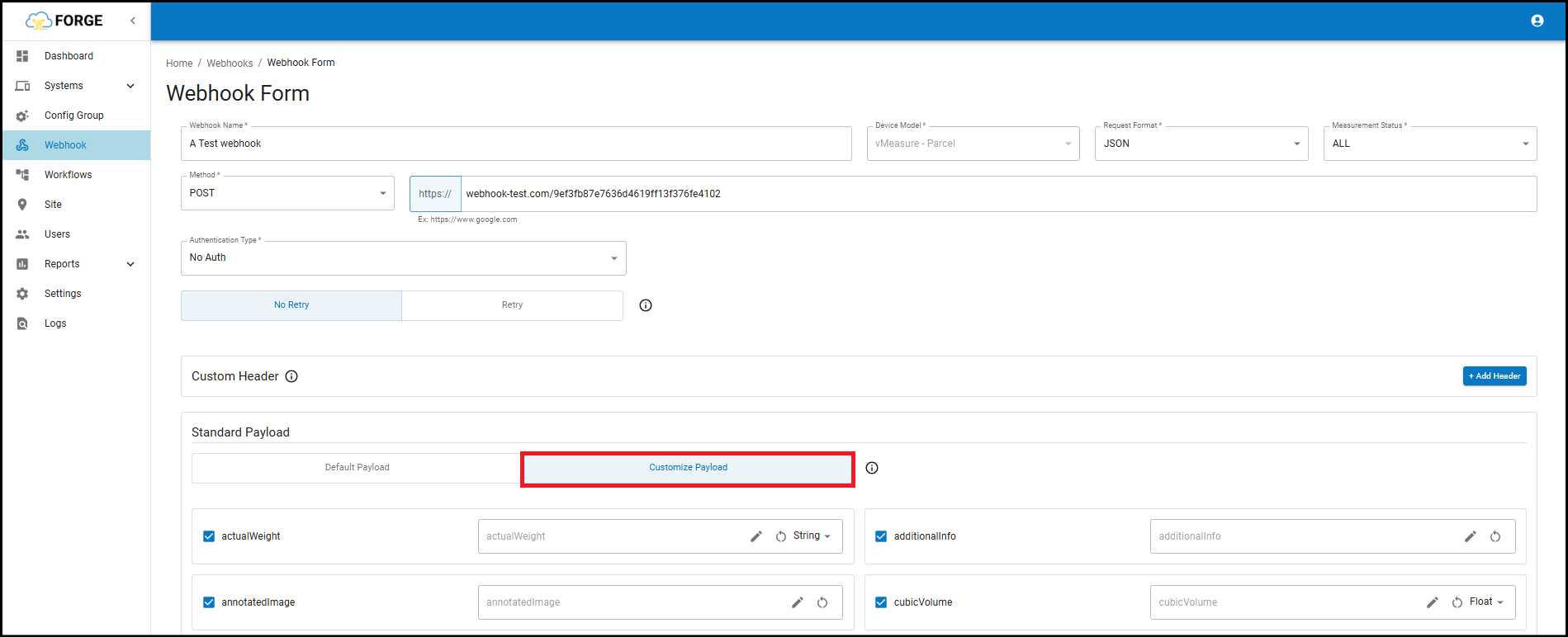Open the Measurement Status dropdown
The image size is (1568, 637).
pyautogui.click(x=1430, y=144)
